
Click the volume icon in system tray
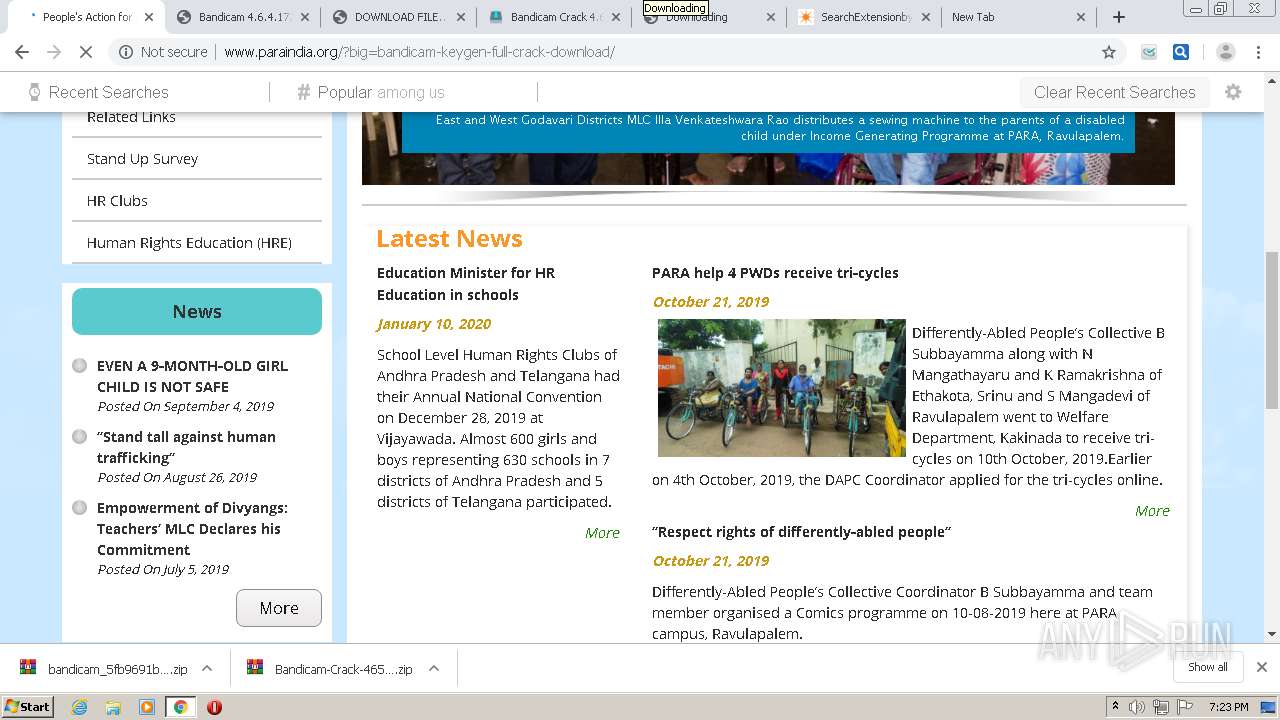coord(1137,707)
